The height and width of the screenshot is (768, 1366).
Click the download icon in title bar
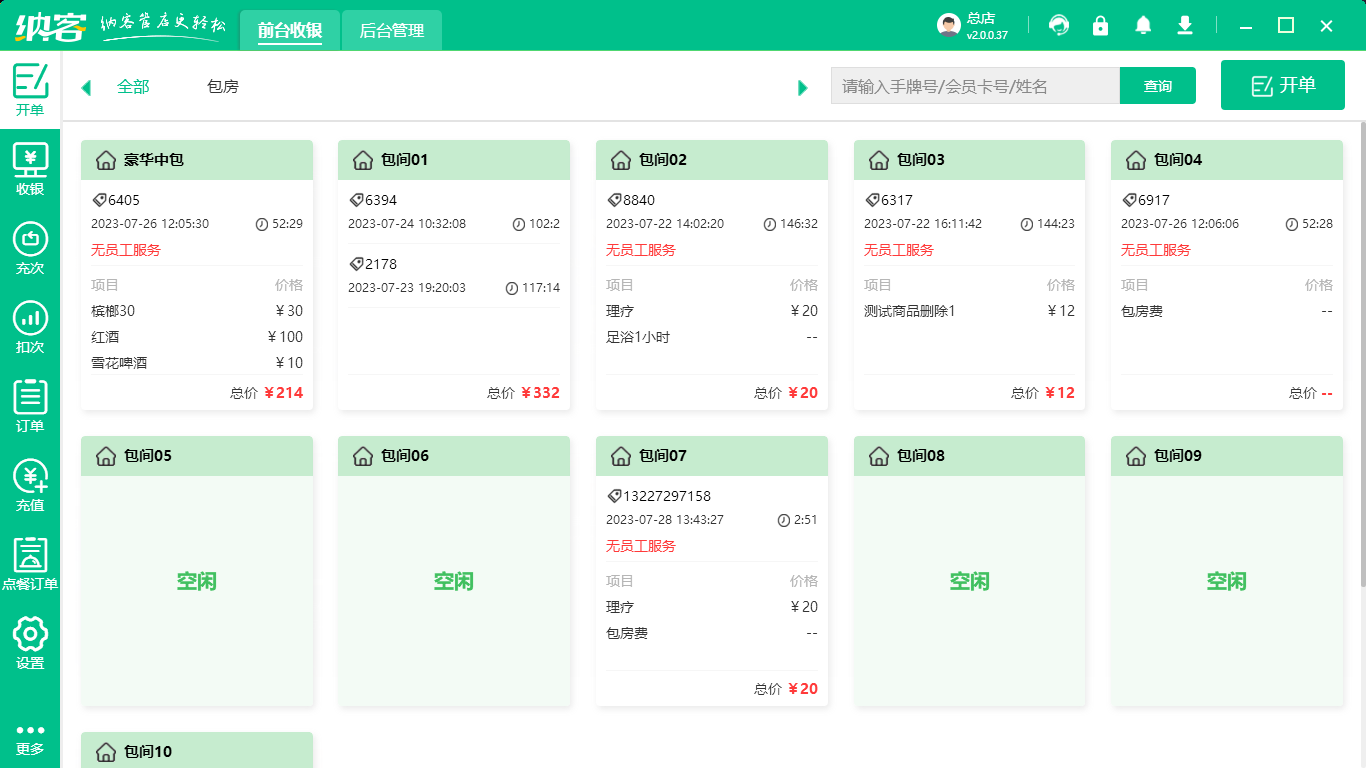pyautogui.click(x=1185, y=26)
